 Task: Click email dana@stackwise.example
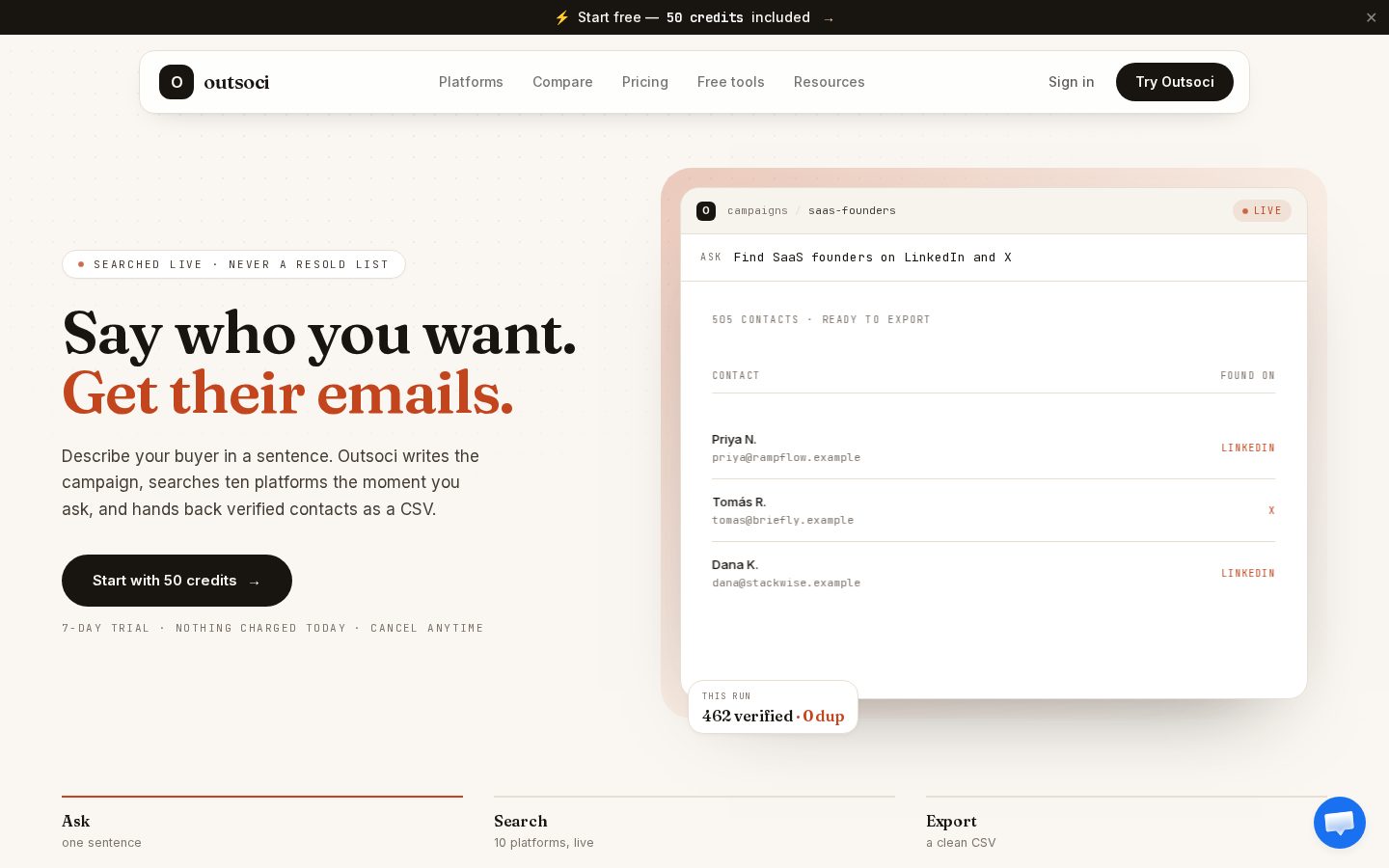786,583
